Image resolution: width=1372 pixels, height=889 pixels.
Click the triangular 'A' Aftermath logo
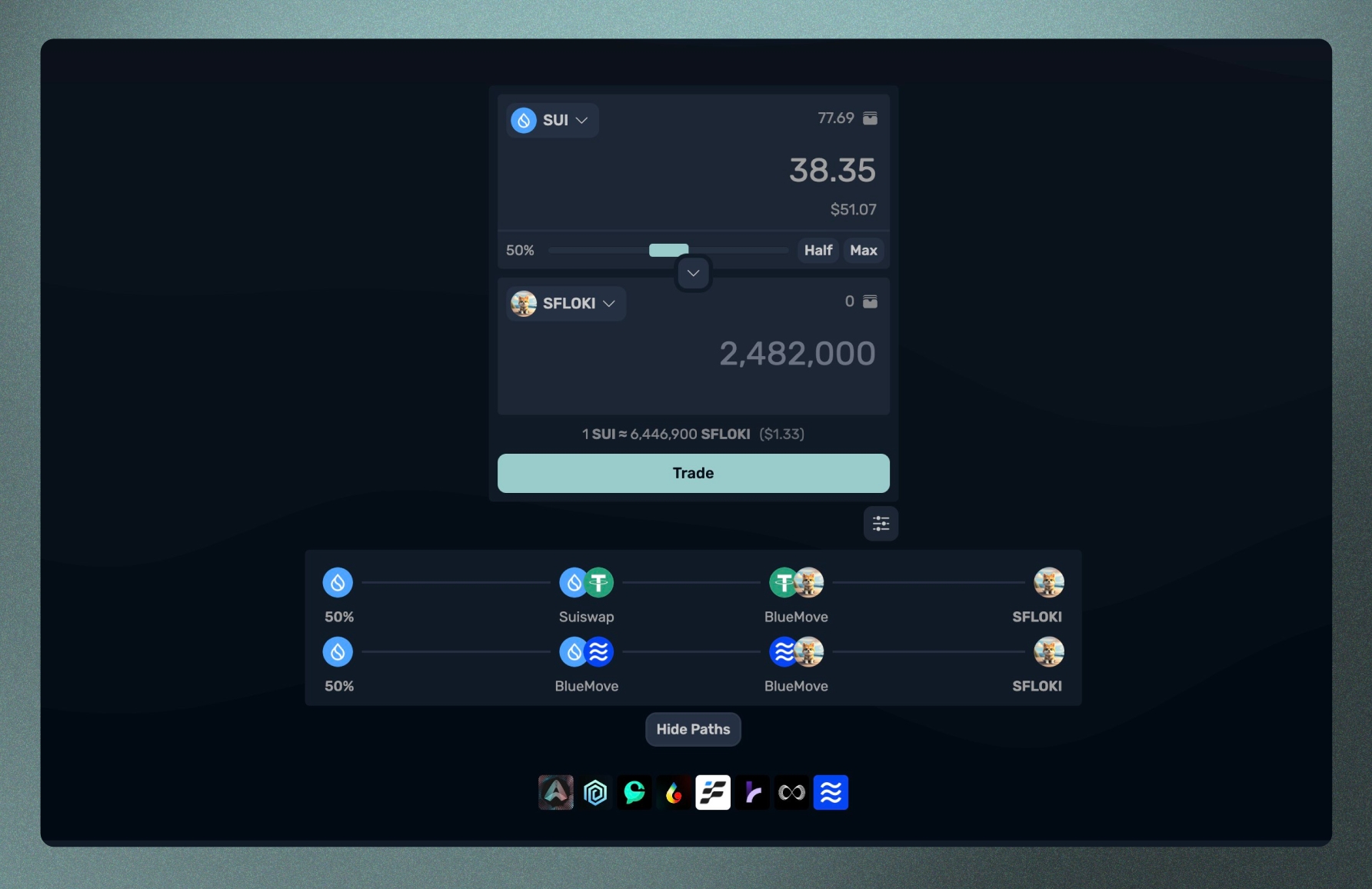coord(556,792)
